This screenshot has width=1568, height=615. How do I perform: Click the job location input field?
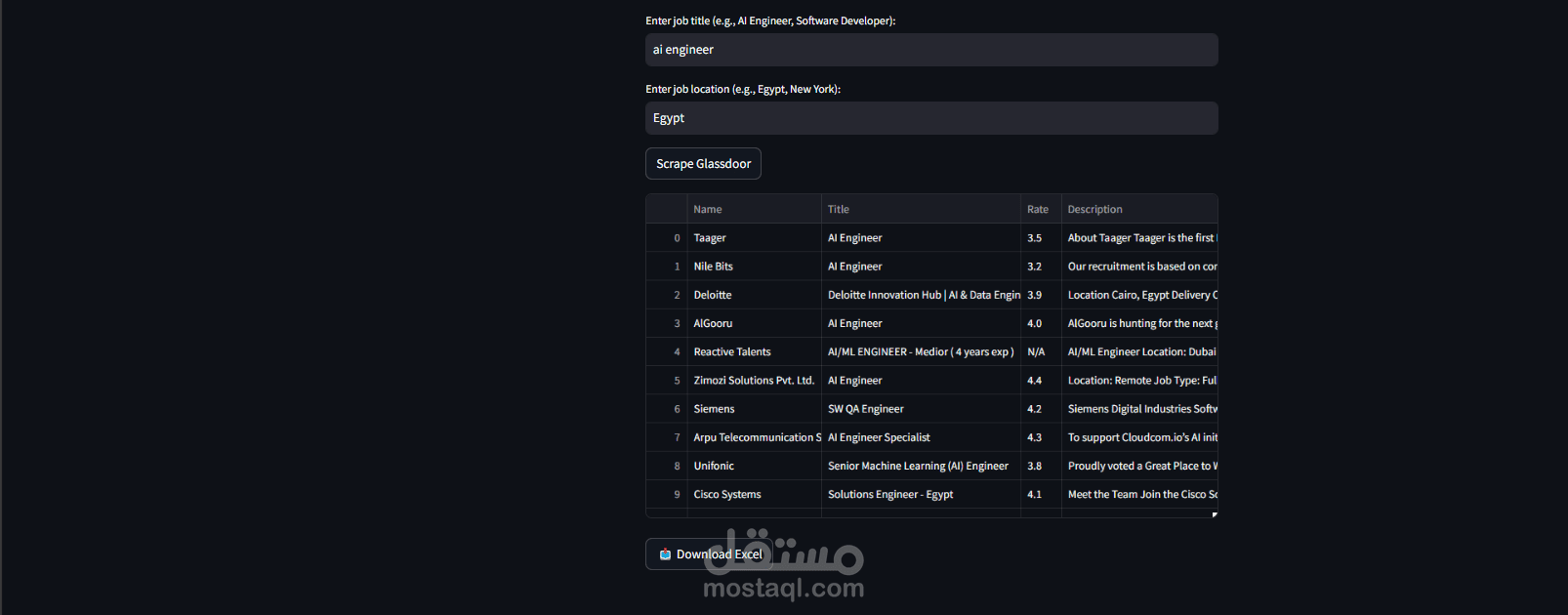[x=931, y=118]
